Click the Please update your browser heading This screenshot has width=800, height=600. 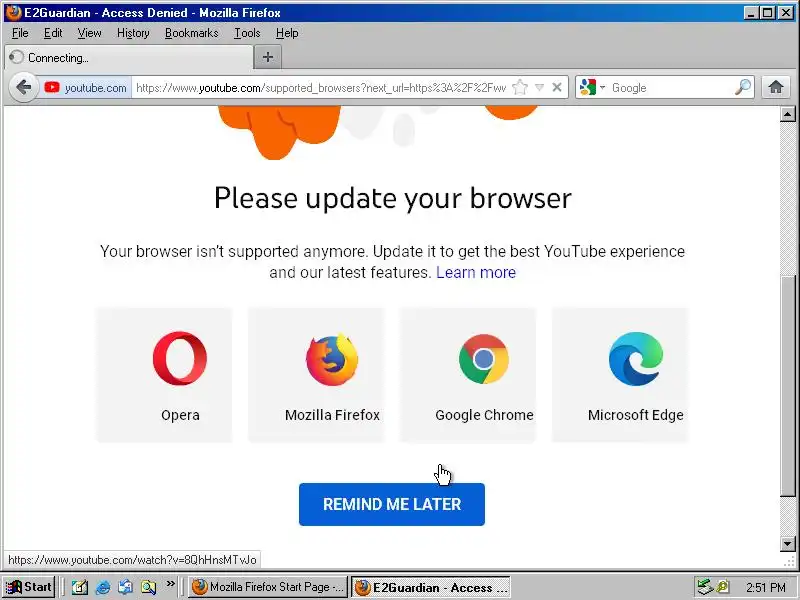coord(392,198)
